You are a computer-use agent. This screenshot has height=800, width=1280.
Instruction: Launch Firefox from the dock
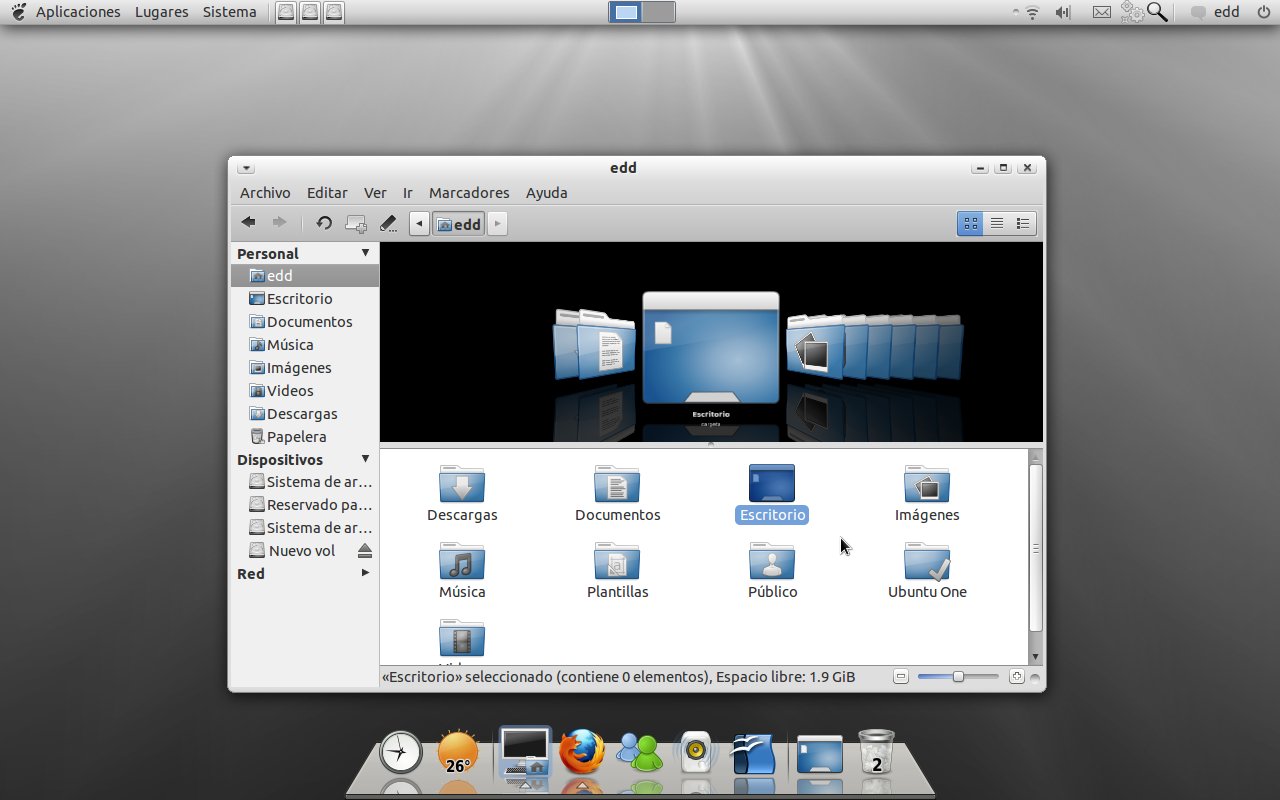[582, 752]
